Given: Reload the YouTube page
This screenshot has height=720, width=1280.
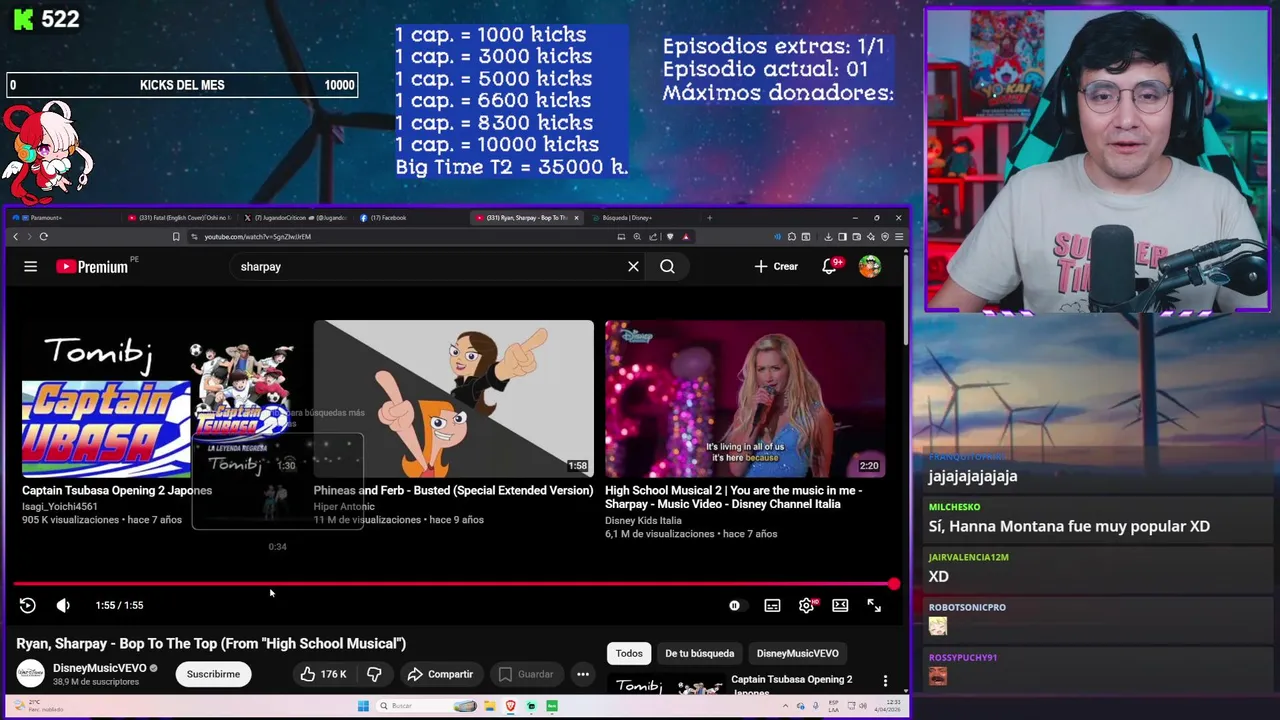Looking at the screenshot, I should point(43,237).
